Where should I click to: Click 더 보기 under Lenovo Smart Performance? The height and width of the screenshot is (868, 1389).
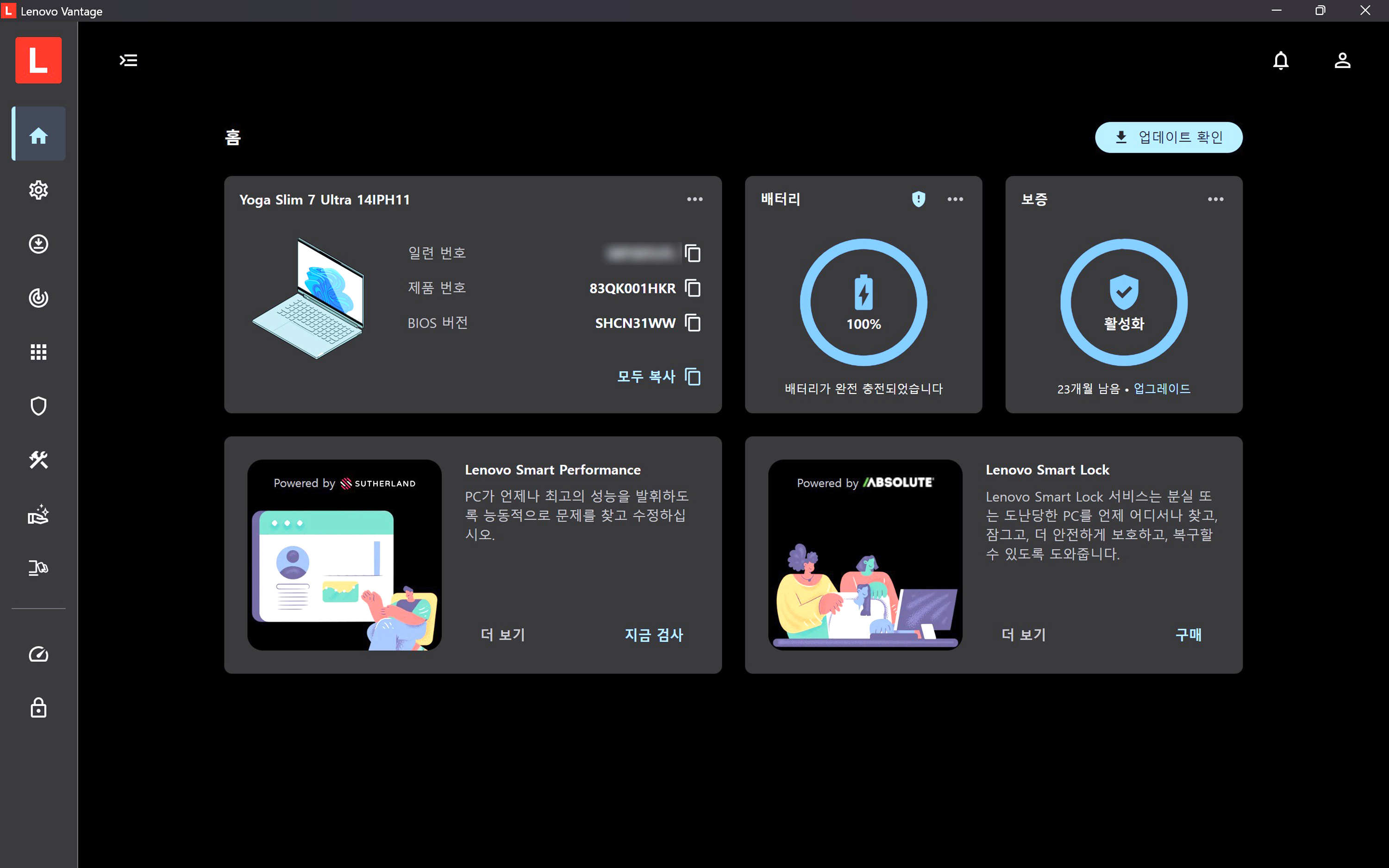(503, 635)
